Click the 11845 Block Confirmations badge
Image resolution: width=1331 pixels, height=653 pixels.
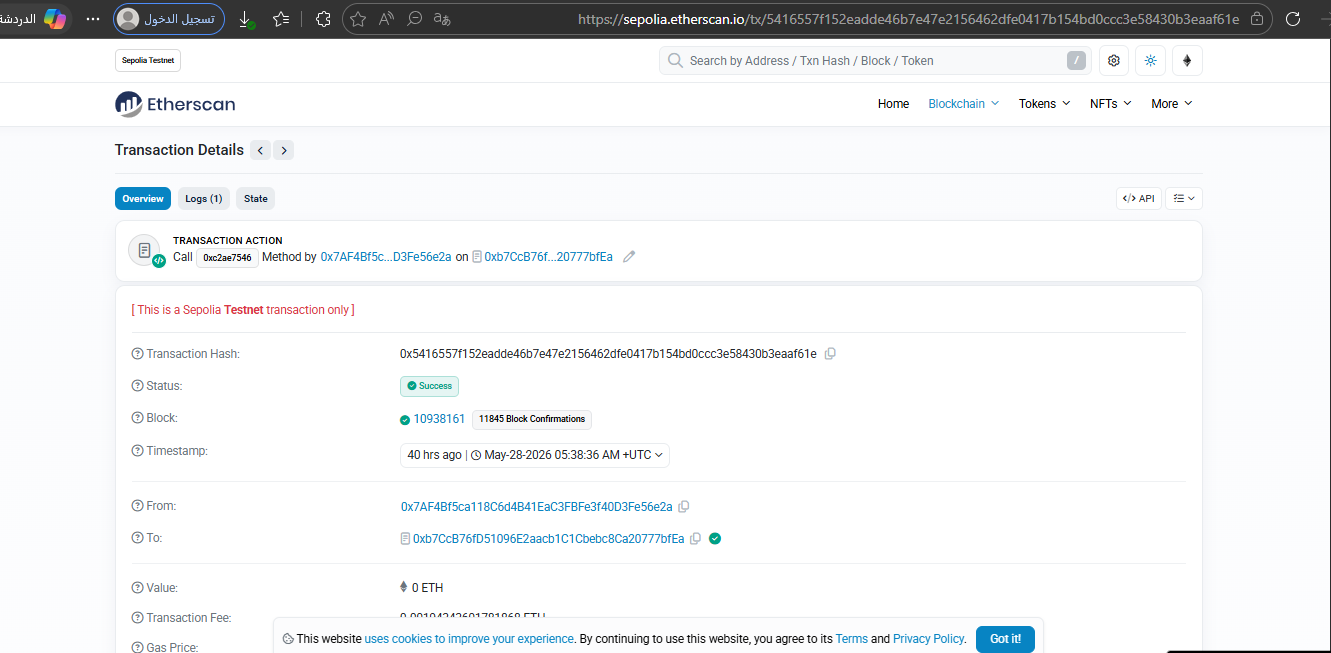[x=532, y=419]
